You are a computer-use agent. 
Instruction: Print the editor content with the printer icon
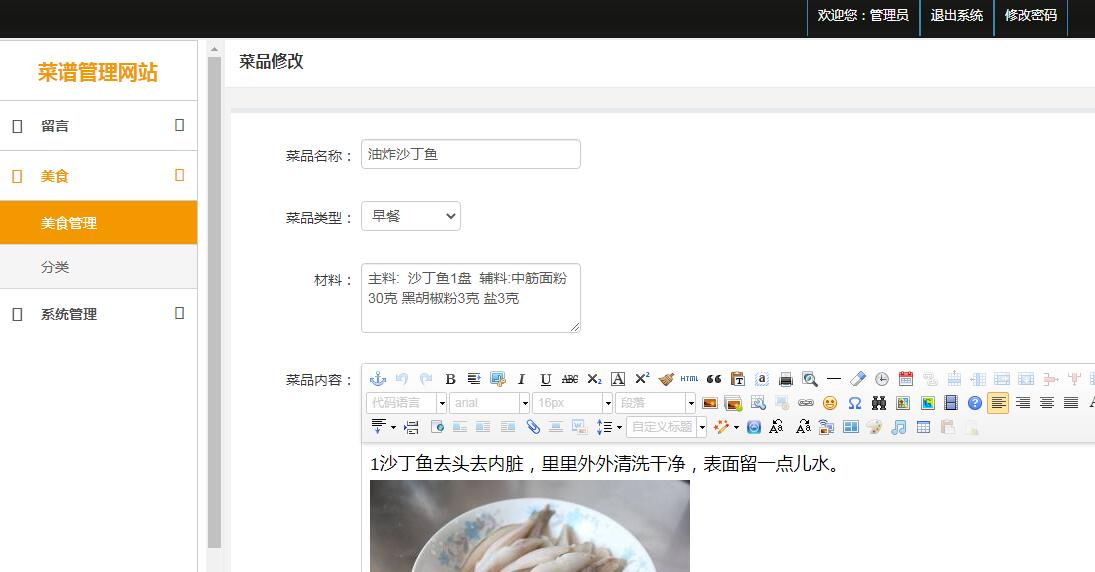coord(786,379)
